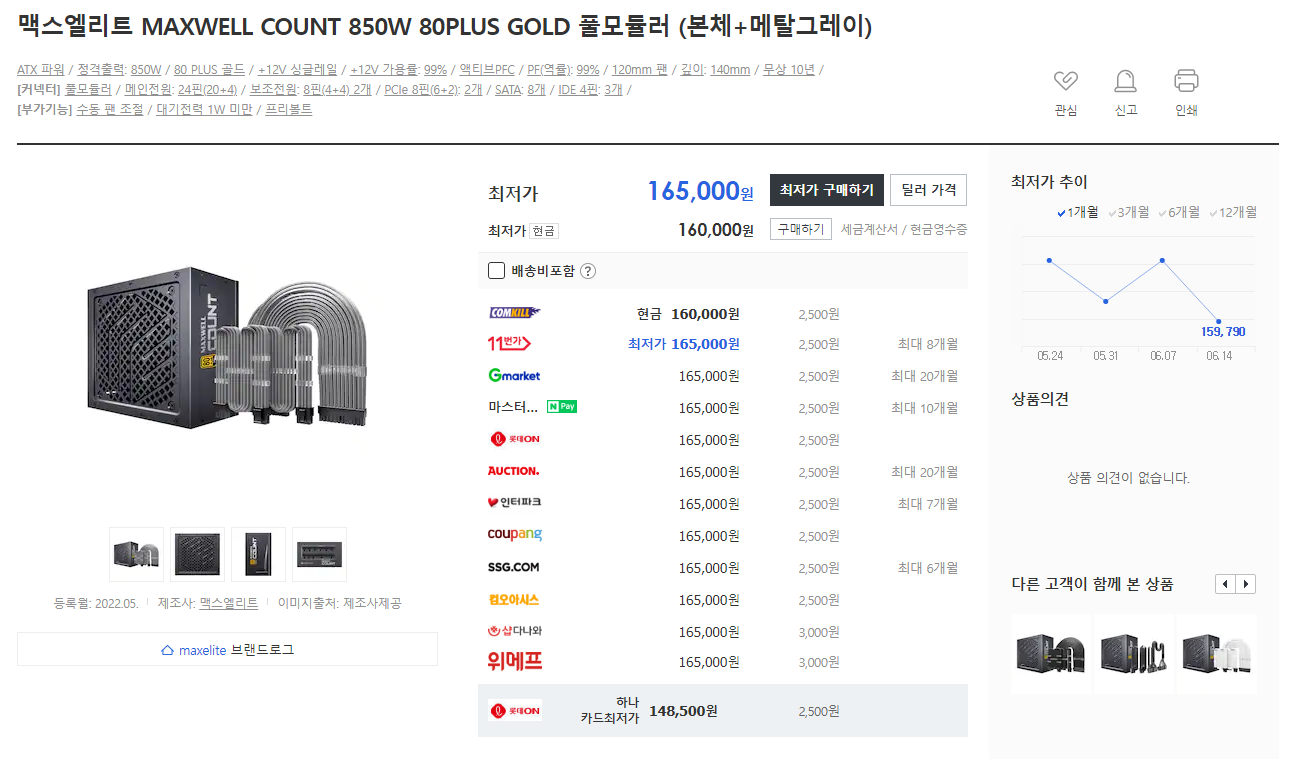
Task: Select the 1개월 price trend period
Action: pos(1078,212)
